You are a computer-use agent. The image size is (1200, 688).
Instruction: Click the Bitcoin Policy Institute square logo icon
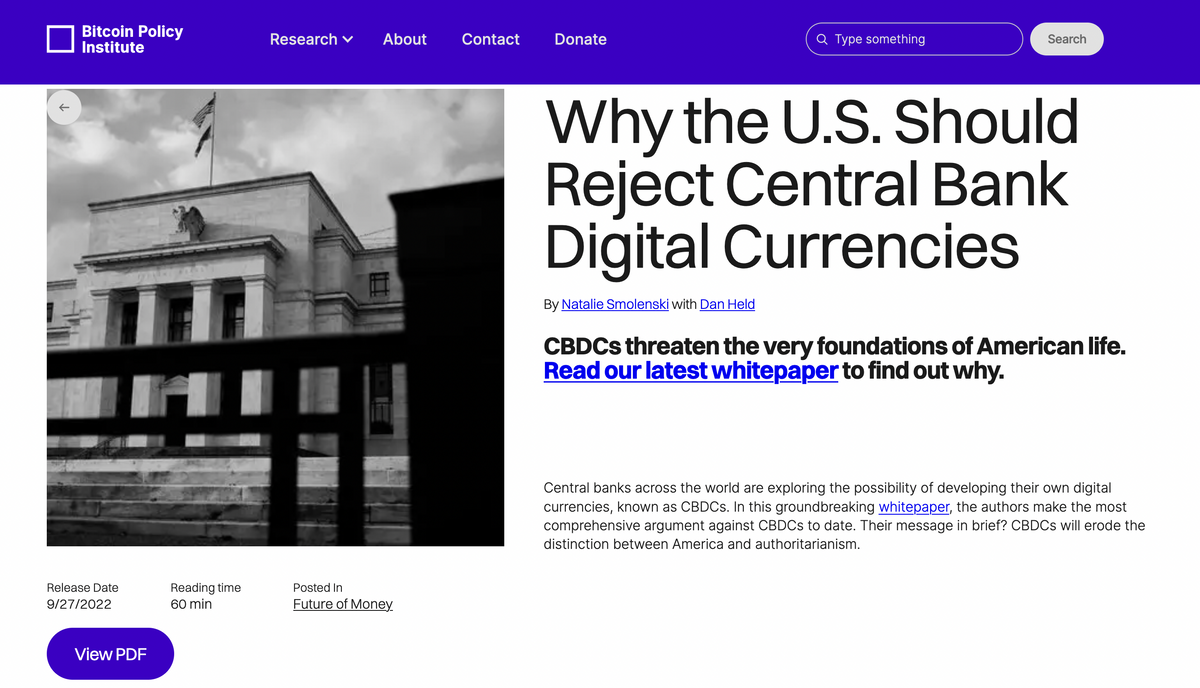61,39
